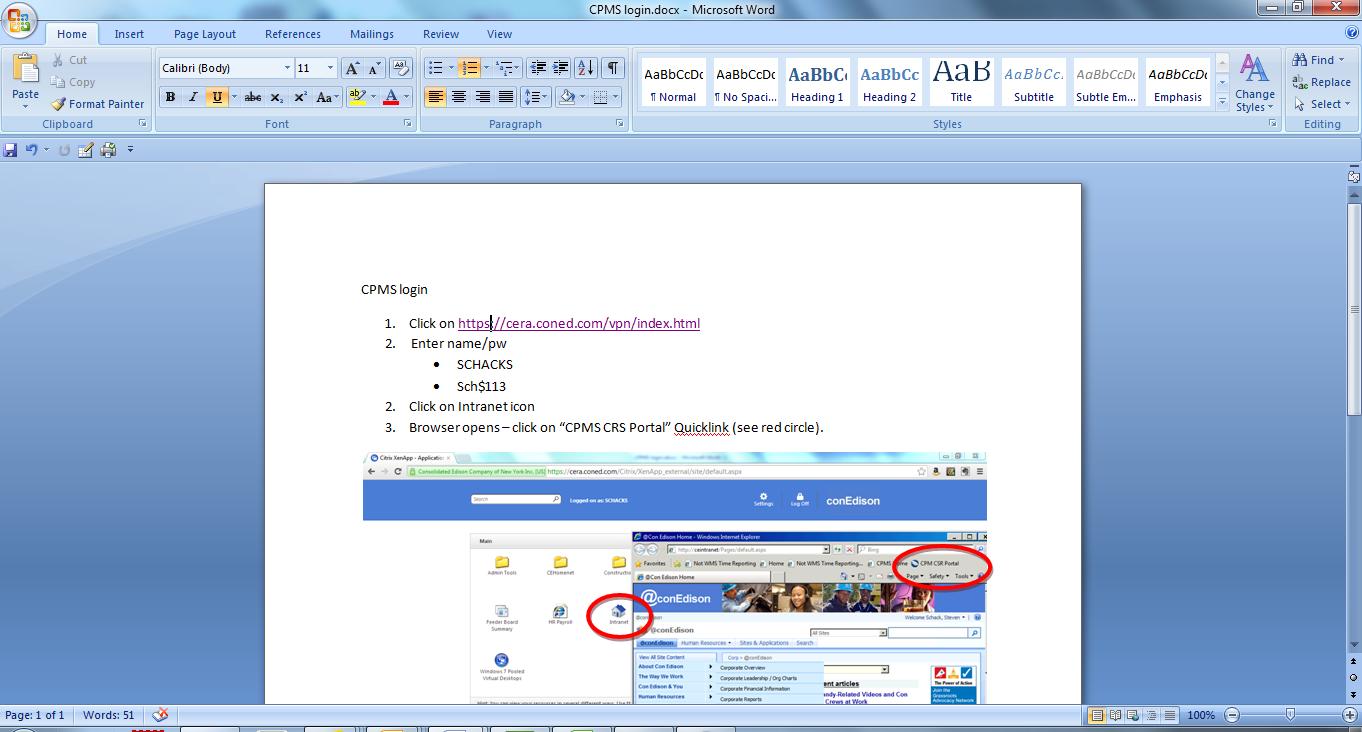1362x732 pixels.
Task: Expand the font name dropdown
Action: pos(287,68)
